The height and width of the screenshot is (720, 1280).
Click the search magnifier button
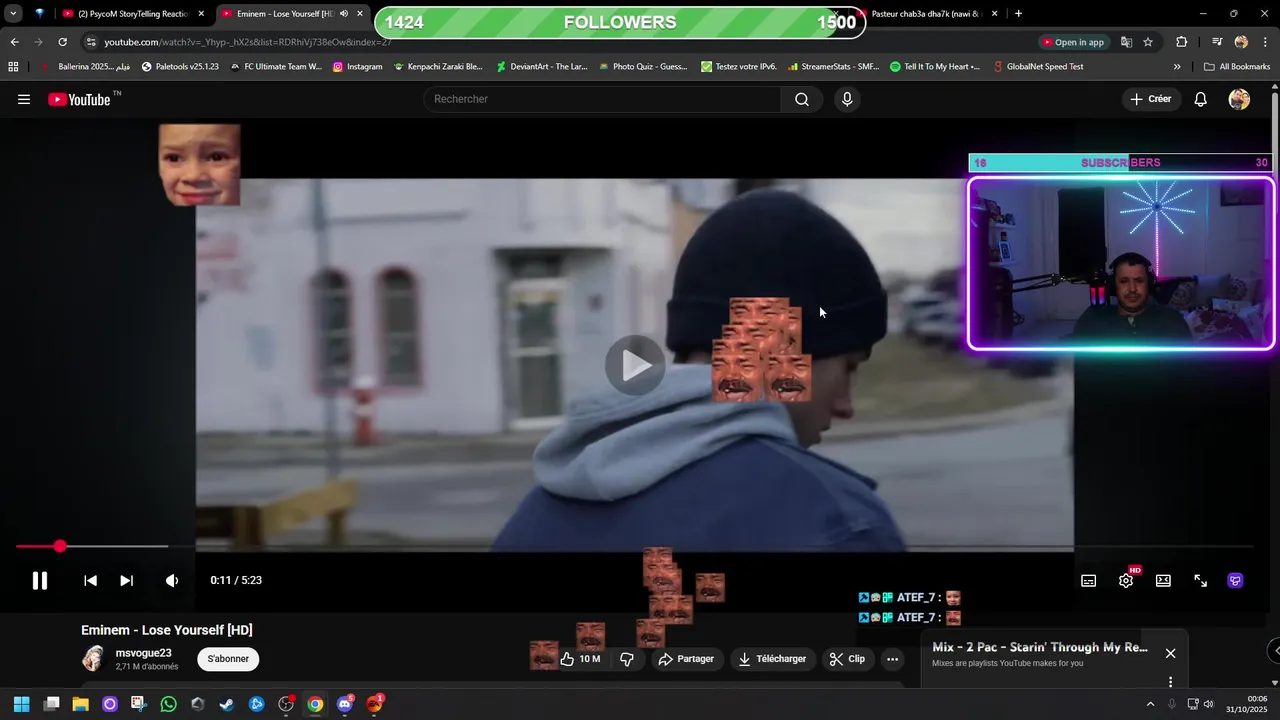point(802,99)
